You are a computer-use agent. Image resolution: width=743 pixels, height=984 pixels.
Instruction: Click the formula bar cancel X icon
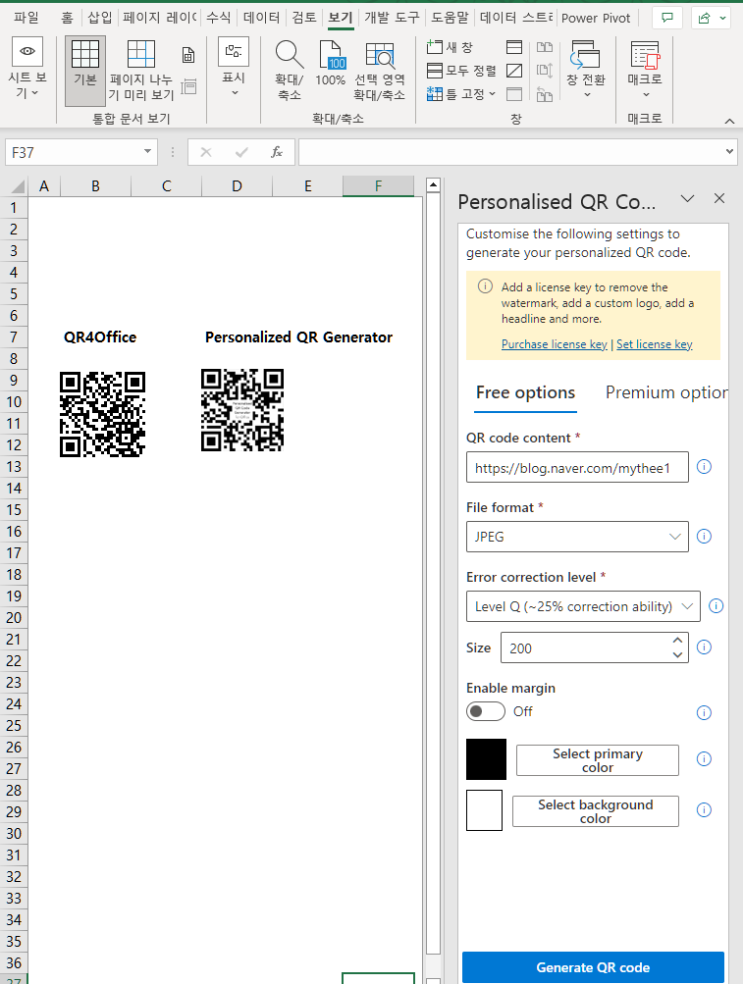[x=206, y=152]
